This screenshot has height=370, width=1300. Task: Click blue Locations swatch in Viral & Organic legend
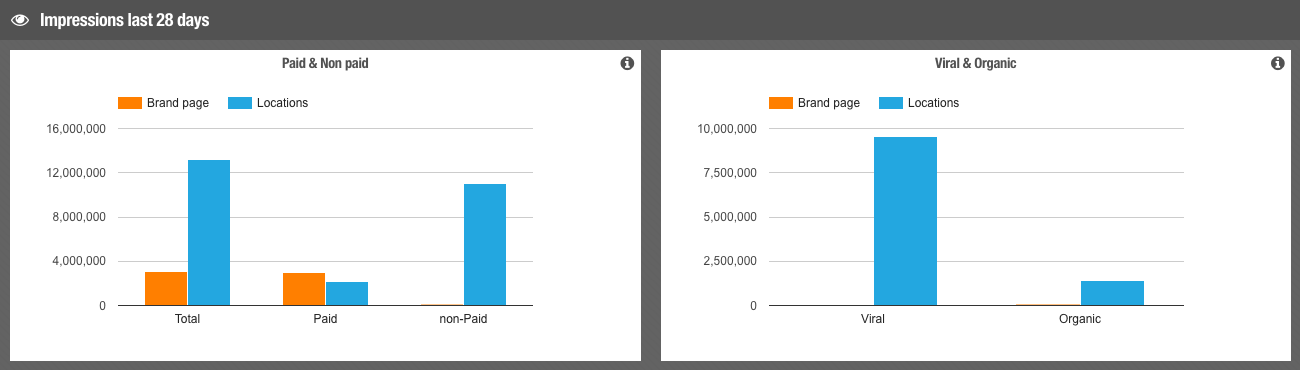coord(891,103)
